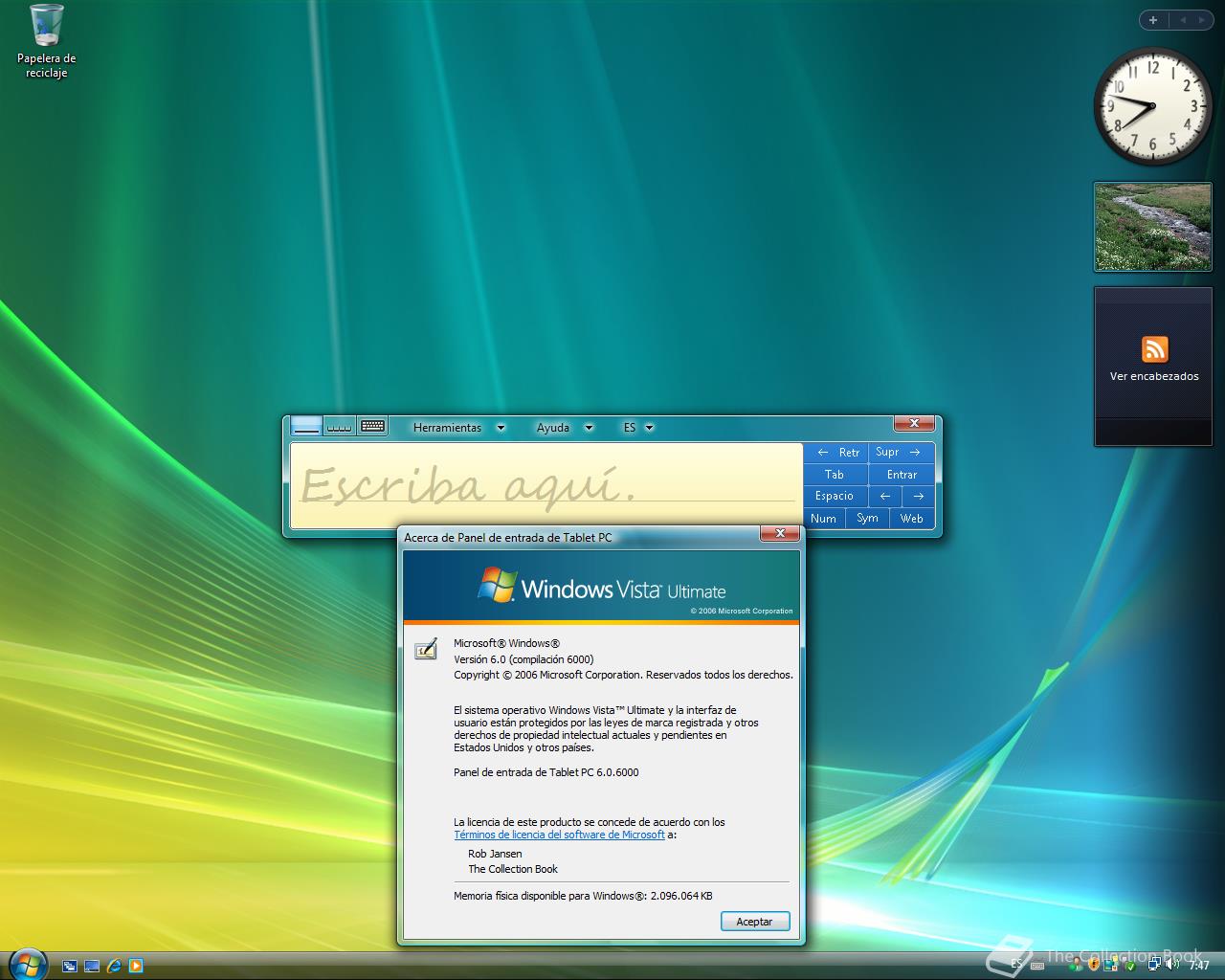1225x980 pixels.
Task: Click the sidebar clock gadget
Action: pyautogui.click(x=1152, y=106)
